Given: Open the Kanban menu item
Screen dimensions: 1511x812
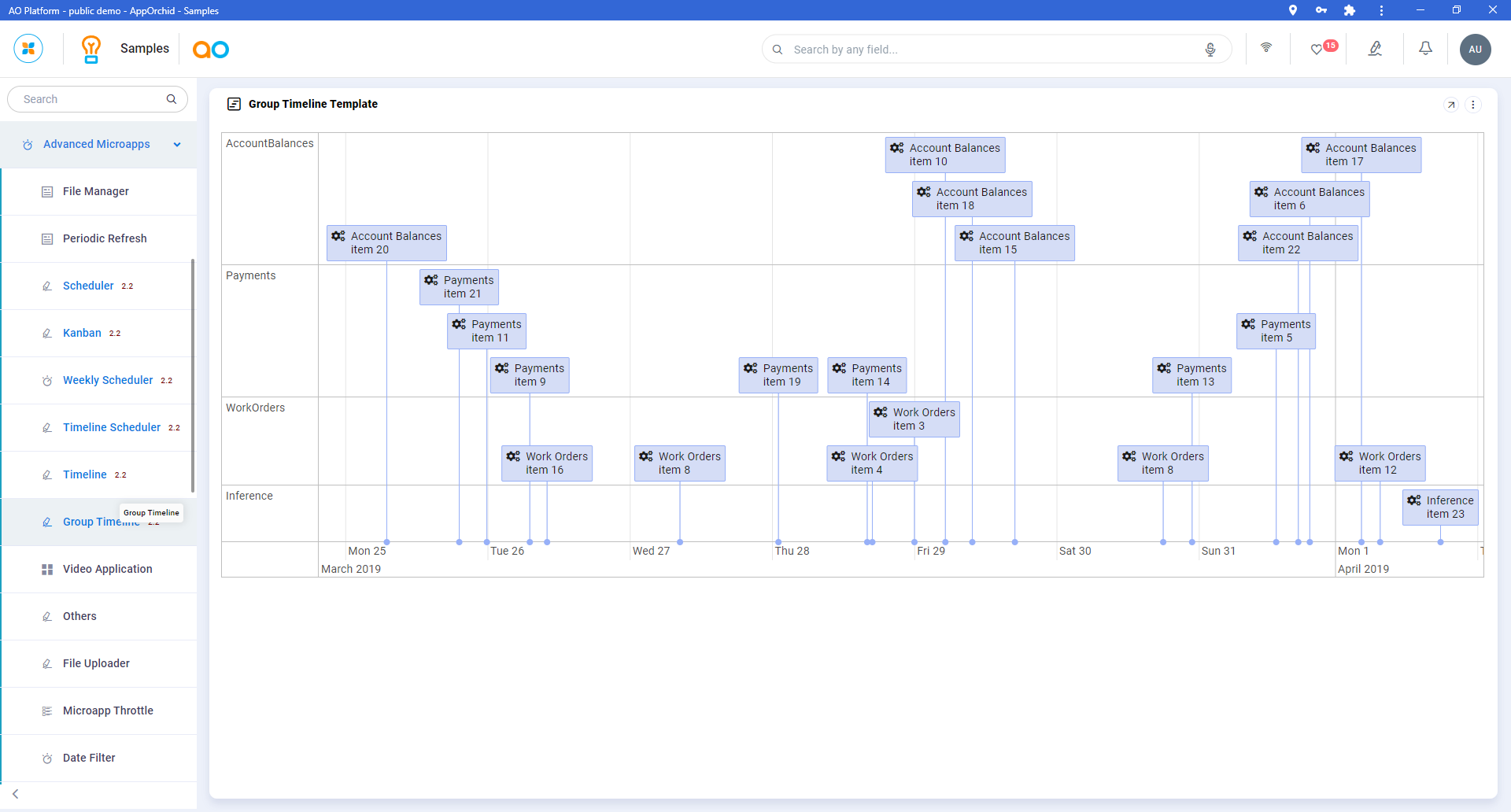Looking at the screenshot, I should pos(82,333).
